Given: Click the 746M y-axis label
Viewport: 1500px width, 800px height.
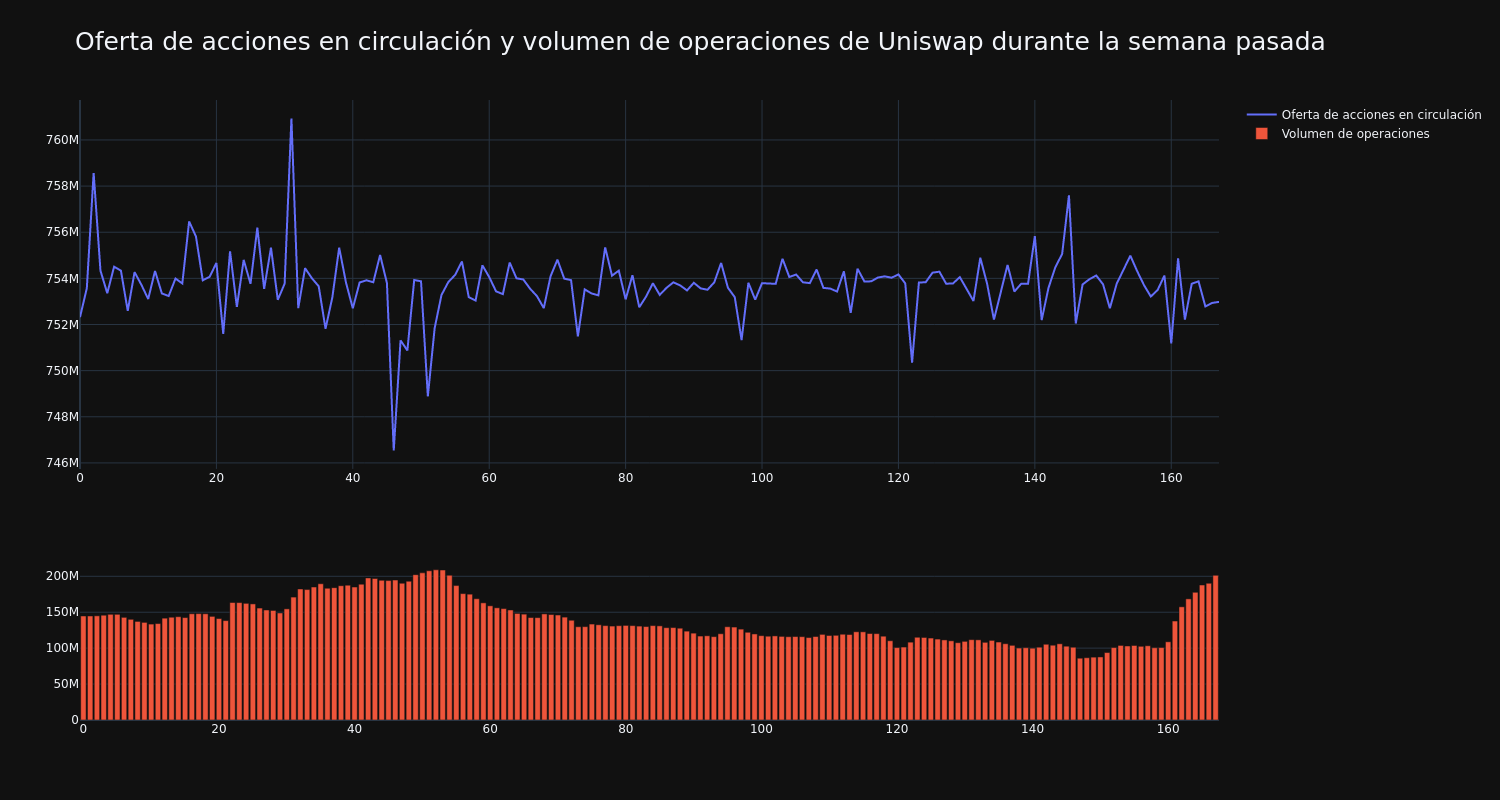Looking at the screenshot, I should coord(62,462).
